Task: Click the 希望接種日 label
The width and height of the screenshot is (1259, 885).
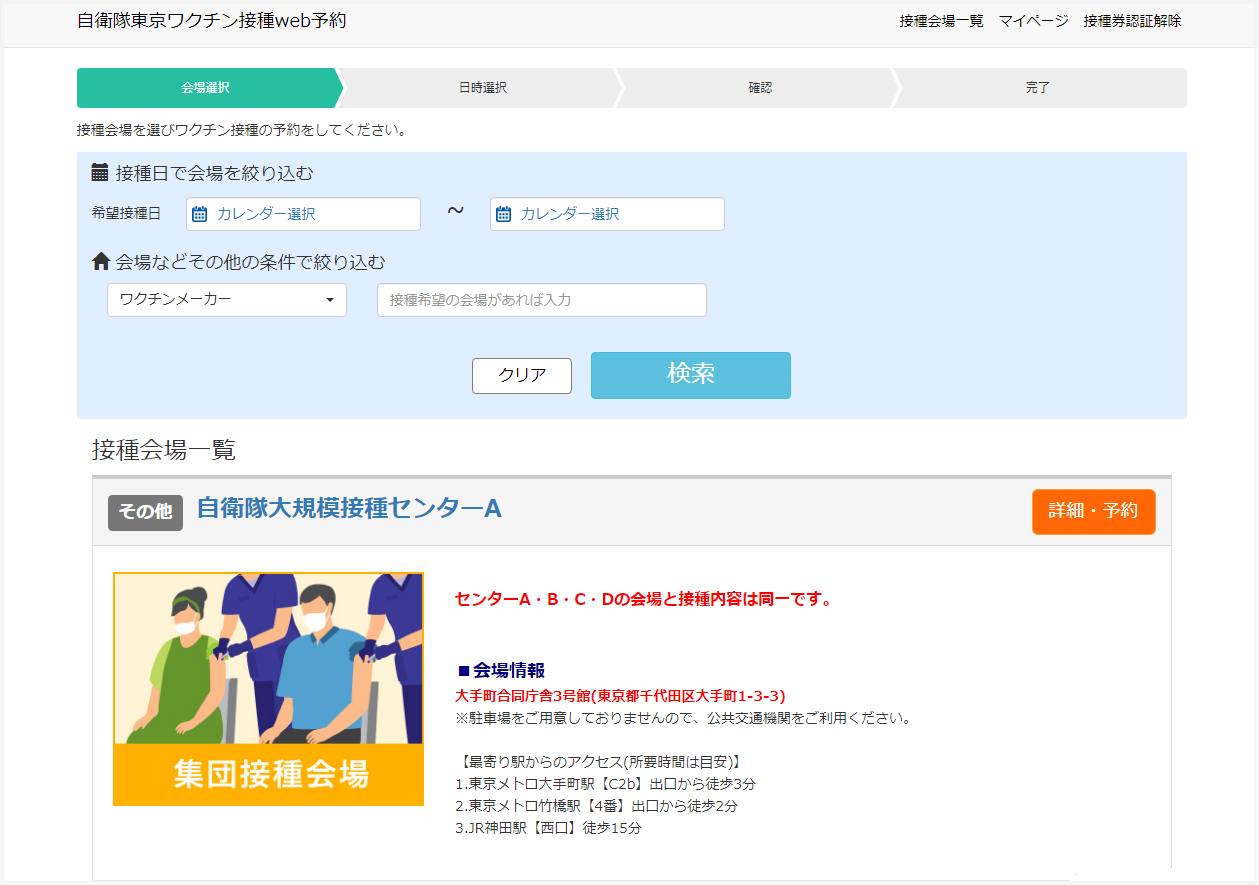Action: 126,214
